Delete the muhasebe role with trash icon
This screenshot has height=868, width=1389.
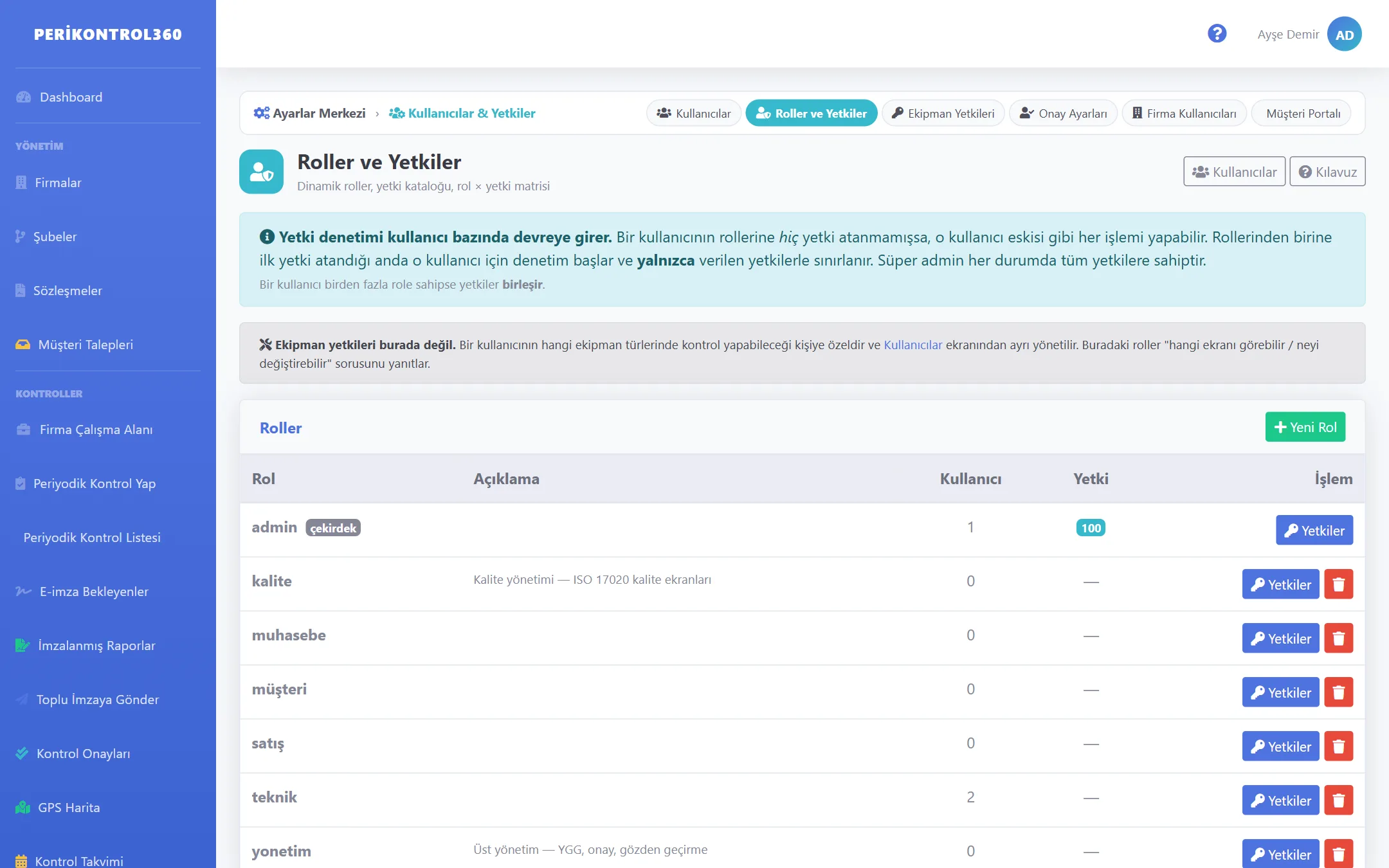1339,638
